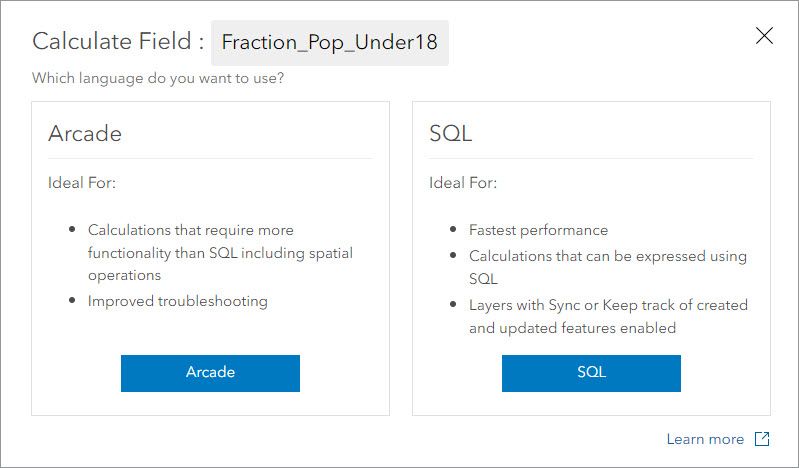799x468 pixels.
Task: Close the Calculate Field dialog
Action: [x=765, y=36]
